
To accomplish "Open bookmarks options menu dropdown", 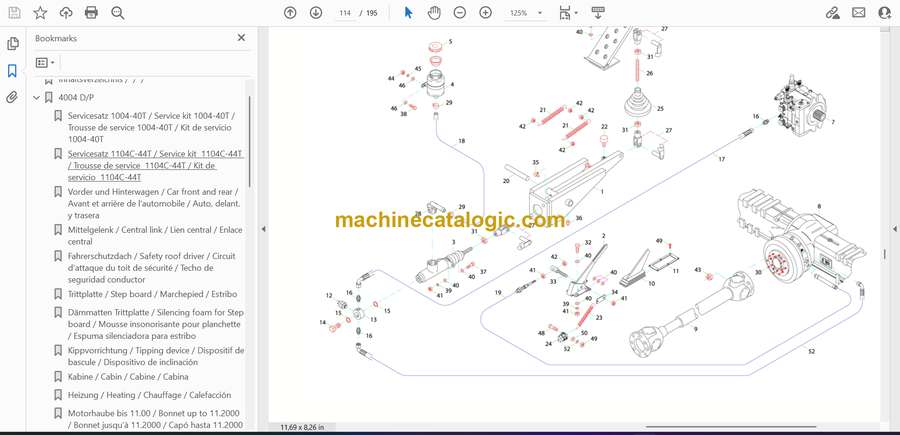I will pos(45,62).
